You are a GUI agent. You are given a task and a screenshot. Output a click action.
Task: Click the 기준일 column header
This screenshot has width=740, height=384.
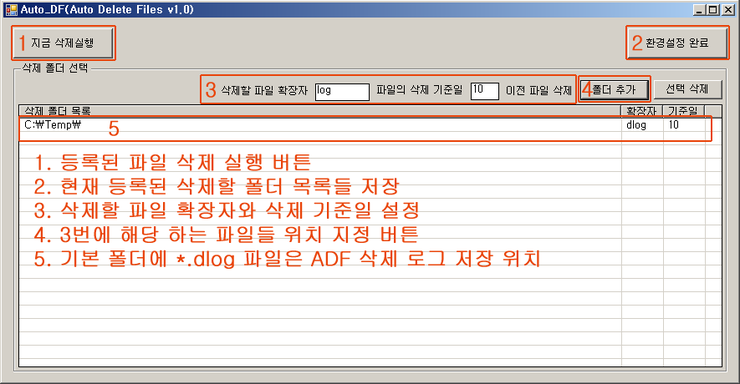click(684, 111)
